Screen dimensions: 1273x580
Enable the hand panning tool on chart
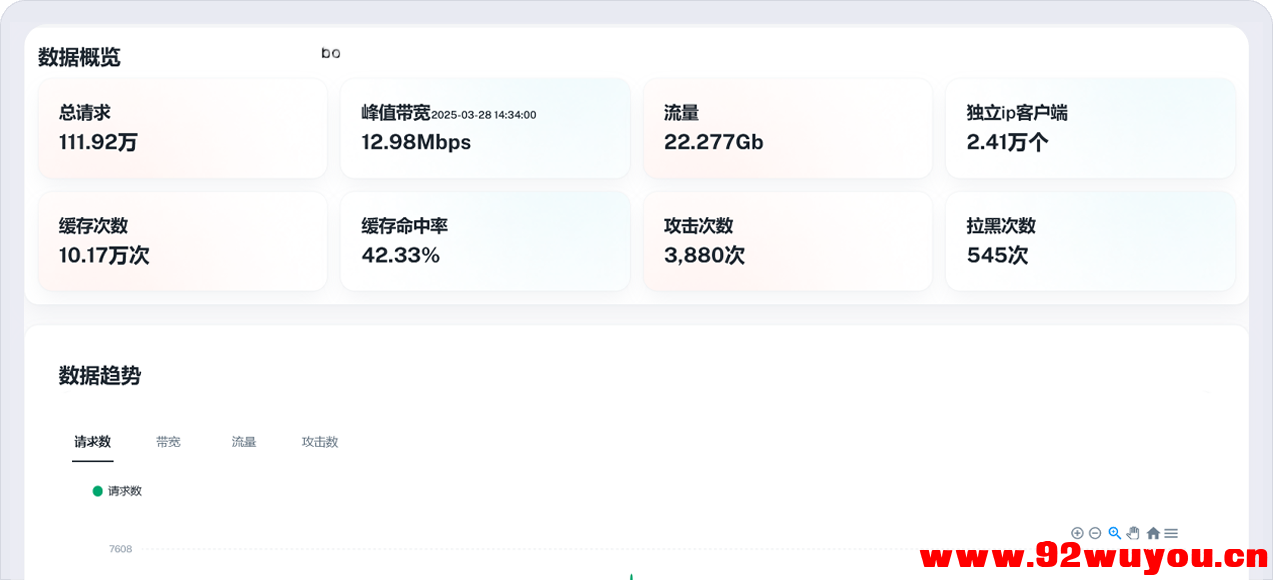pos(1133,533)
